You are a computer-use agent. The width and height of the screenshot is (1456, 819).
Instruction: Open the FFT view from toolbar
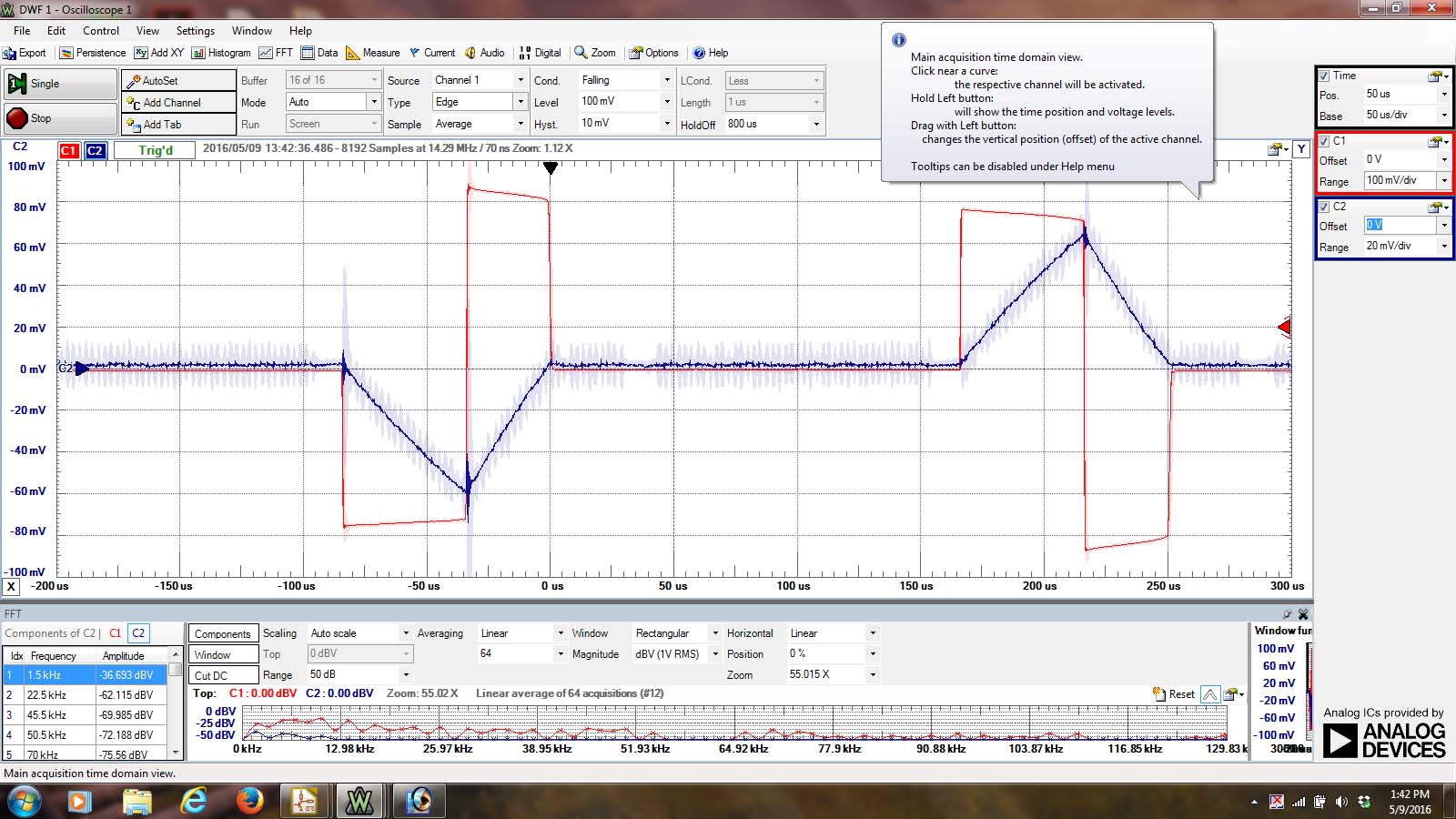276,53
